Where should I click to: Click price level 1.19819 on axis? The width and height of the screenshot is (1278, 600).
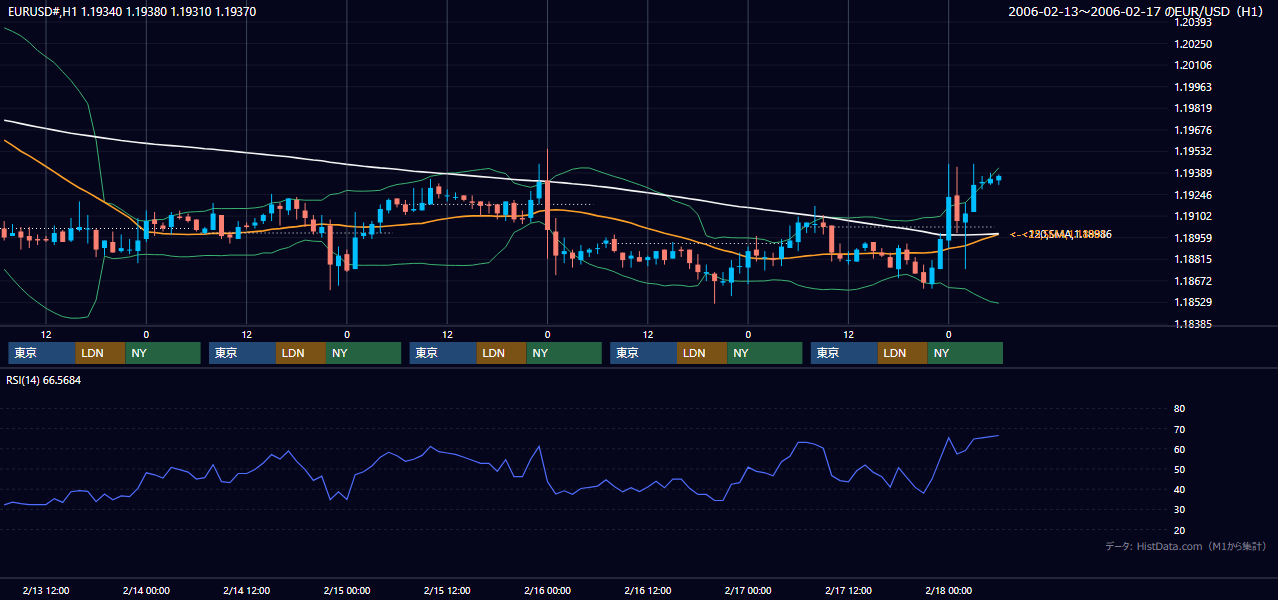click(x=1194, y=108)
